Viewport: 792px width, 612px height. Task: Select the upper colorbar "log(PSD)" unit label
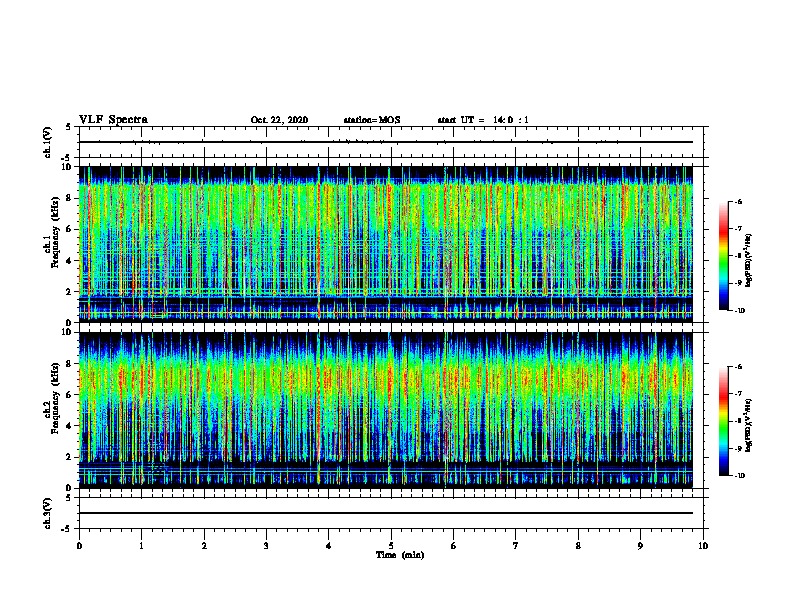[x=748, y=260]
